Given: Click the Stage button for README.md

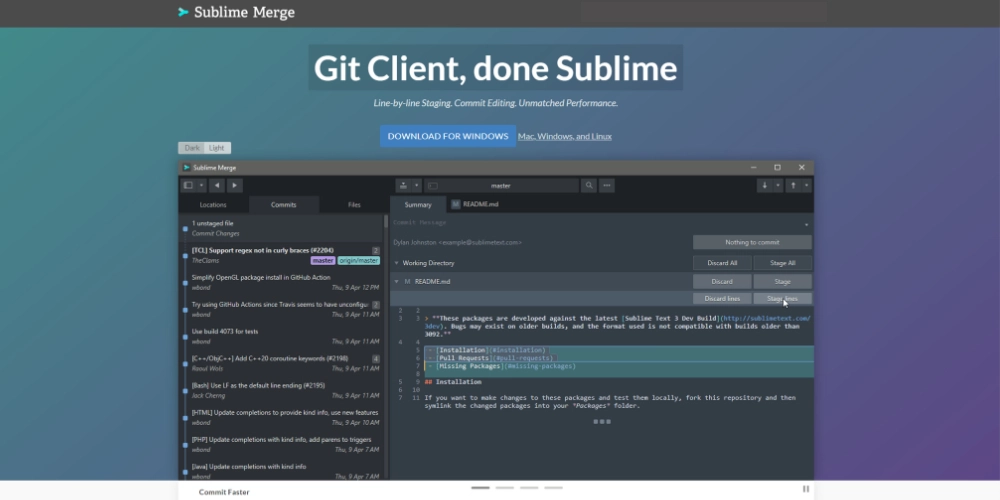Looking at the screenshot, I should (x=783, y=281).
